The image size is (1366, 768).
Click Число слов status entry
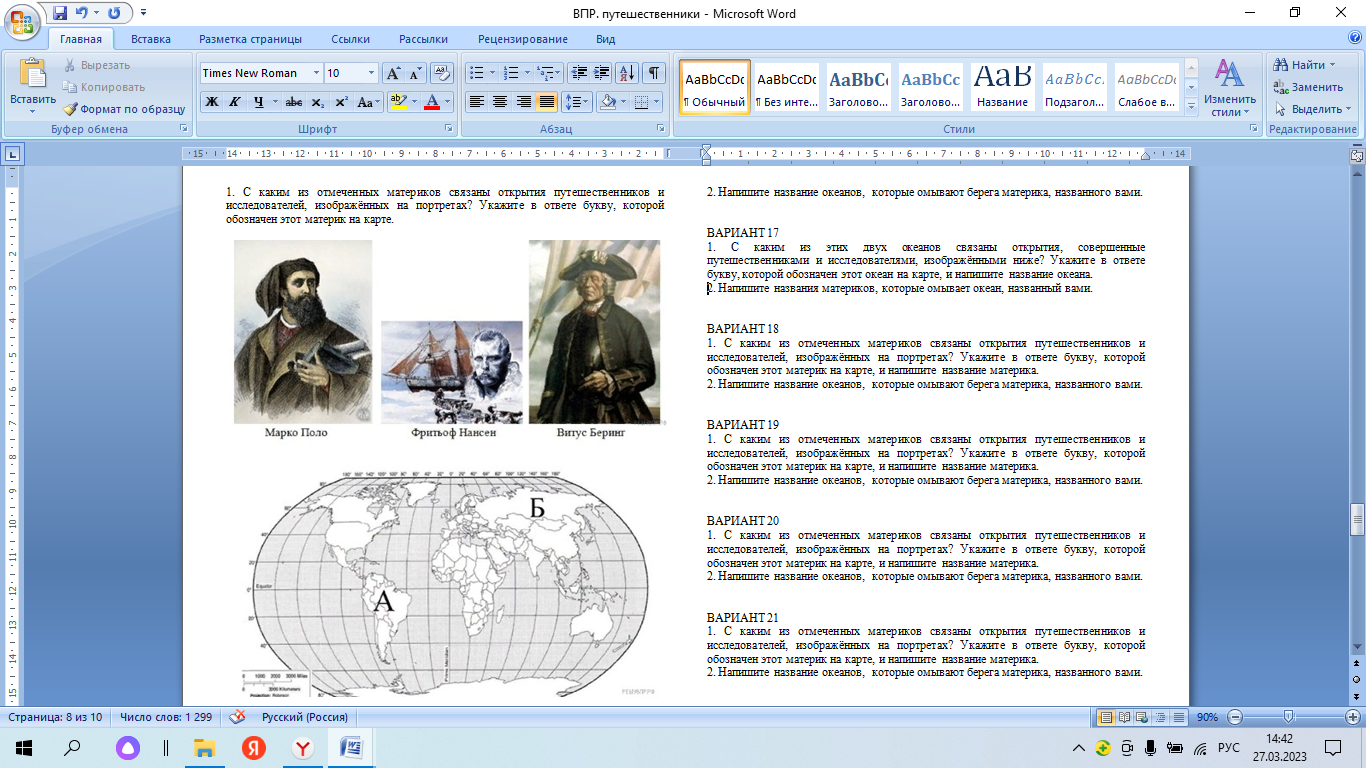(166, 717)
